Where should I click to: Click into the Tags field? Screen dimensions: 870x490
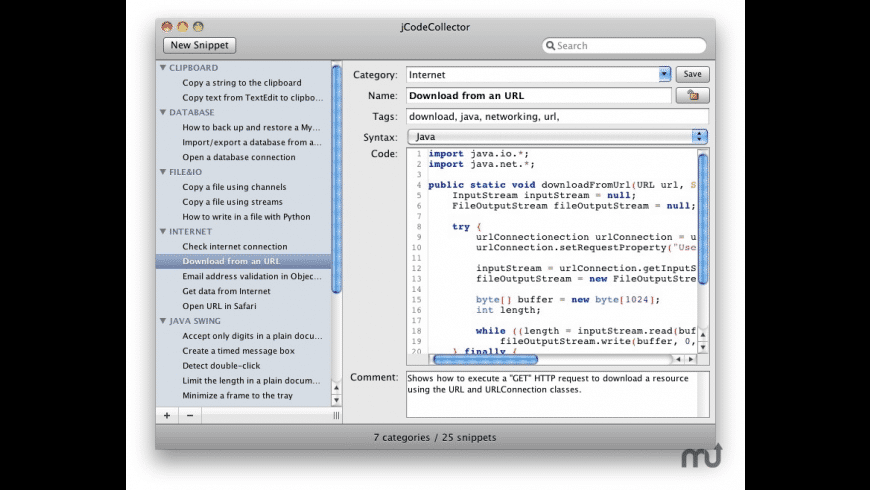point(556,116)
